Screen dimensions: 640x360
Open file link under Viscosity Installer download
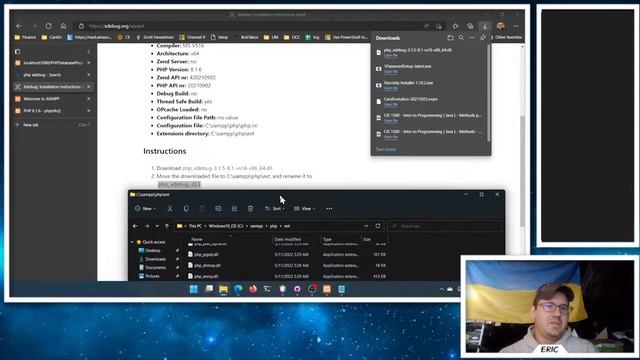pos(391,88)
